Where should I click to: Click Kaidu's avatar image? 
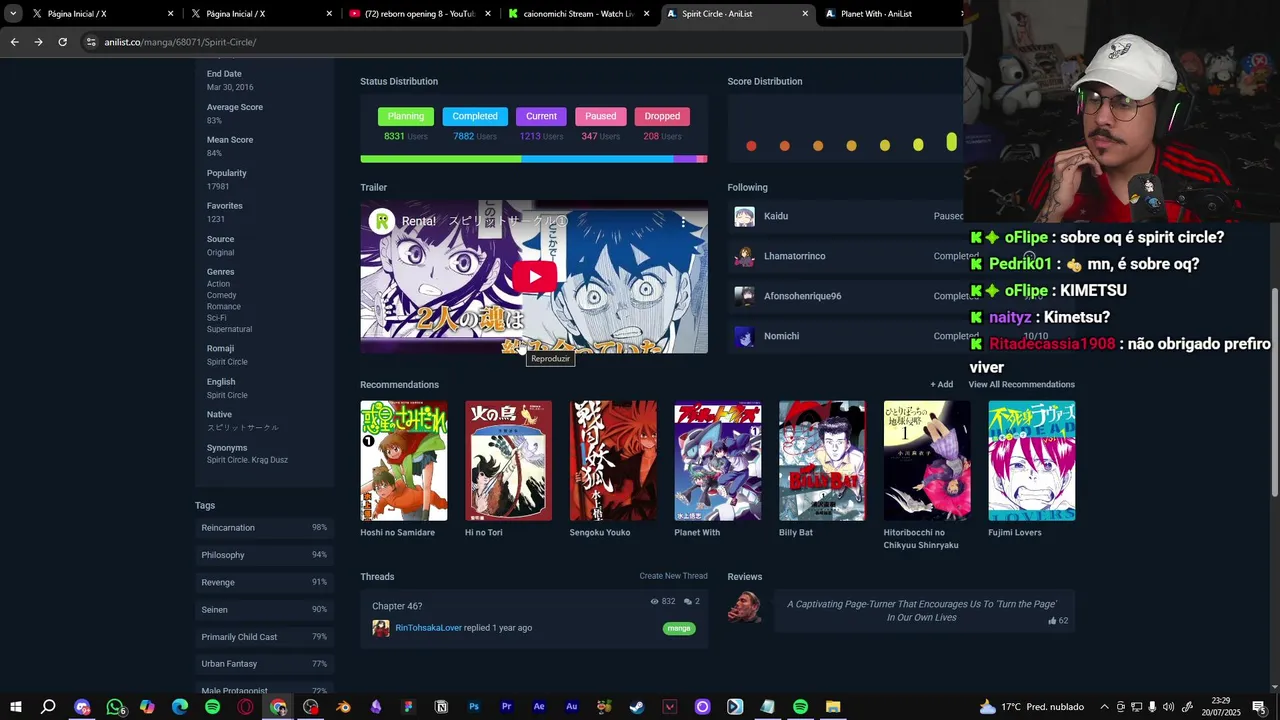(x=744, y=216)
